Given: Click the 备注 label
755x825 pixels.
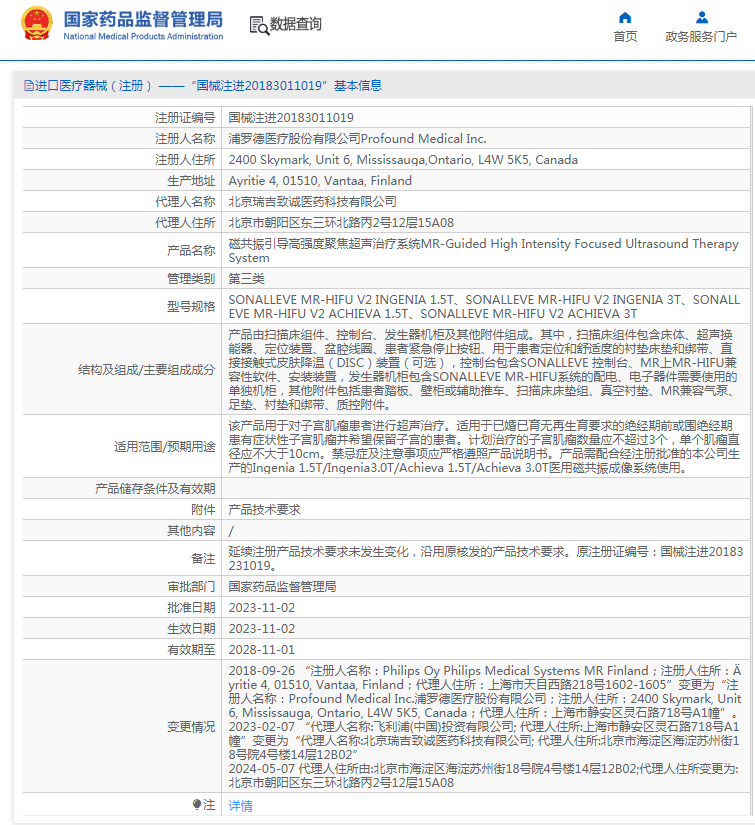Looking at the screenshot, I should pos(203,558).
